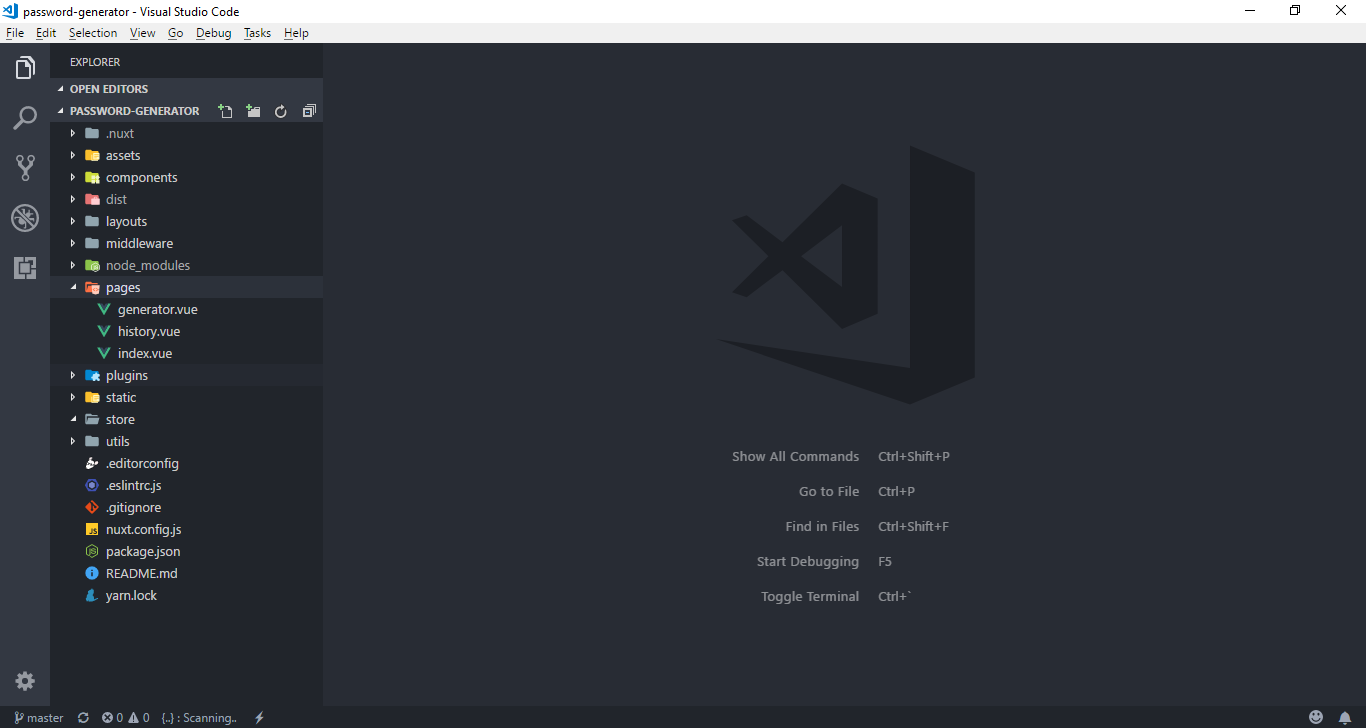
Task: Click the git icon of .gitignore
Action: coord(92,507)
